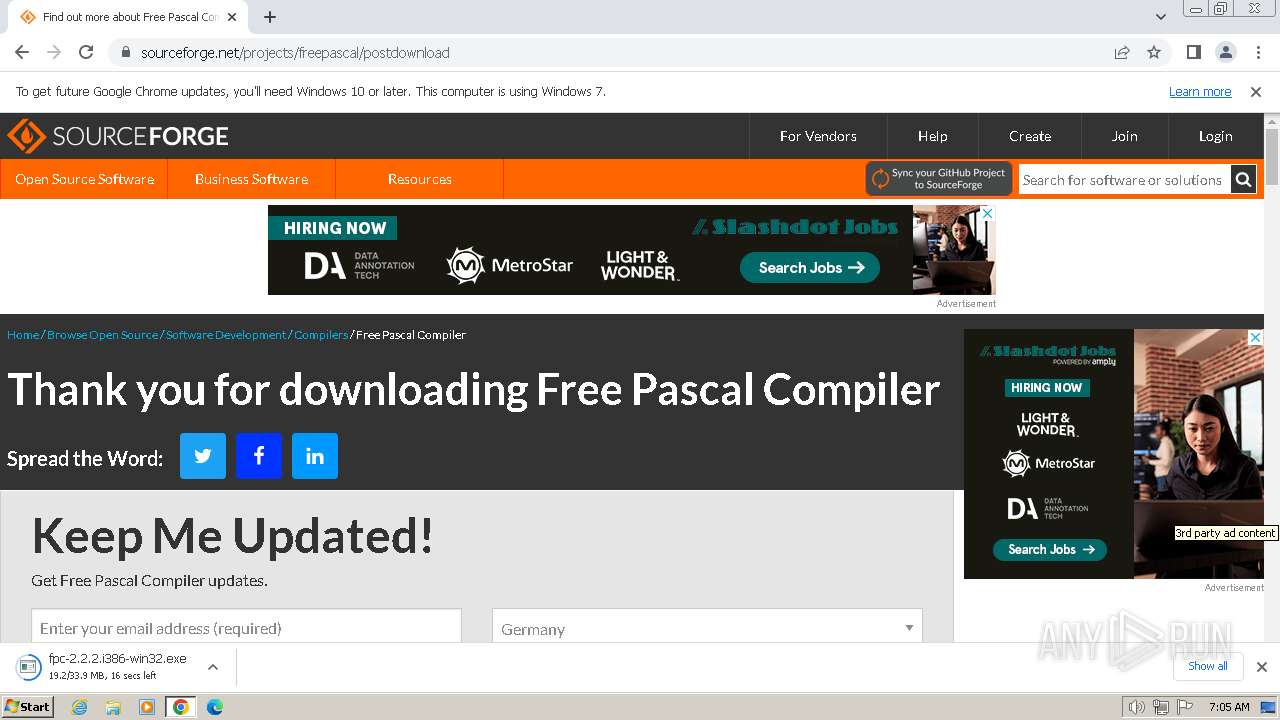Share on Facebook icon
The height and width of the screenshot is (720, 1280).
(259, 456)
